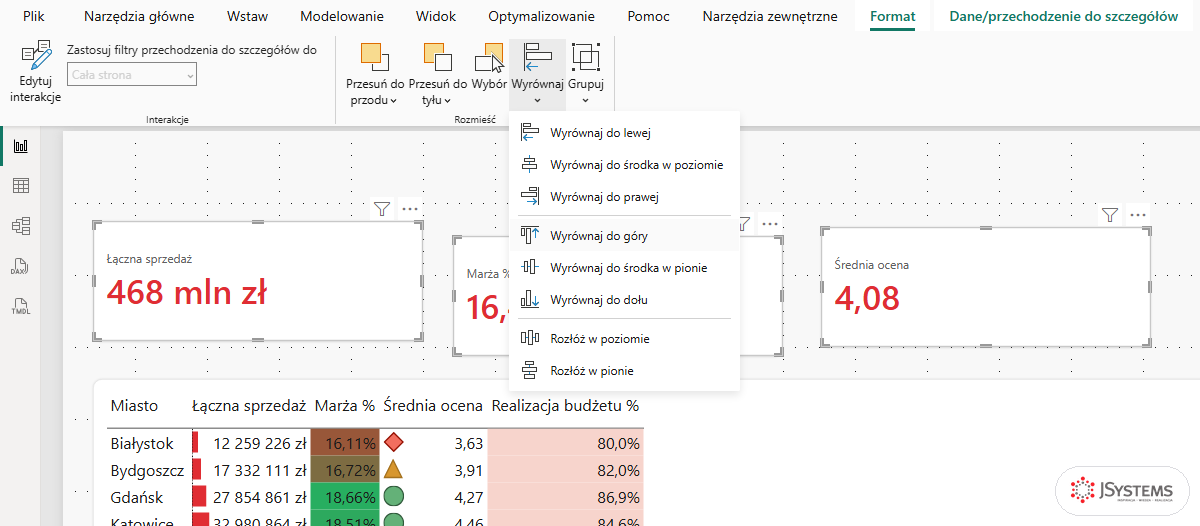Select the Bydgoszcz row label
The image size is (1200, 526).
tap(147, 470)
